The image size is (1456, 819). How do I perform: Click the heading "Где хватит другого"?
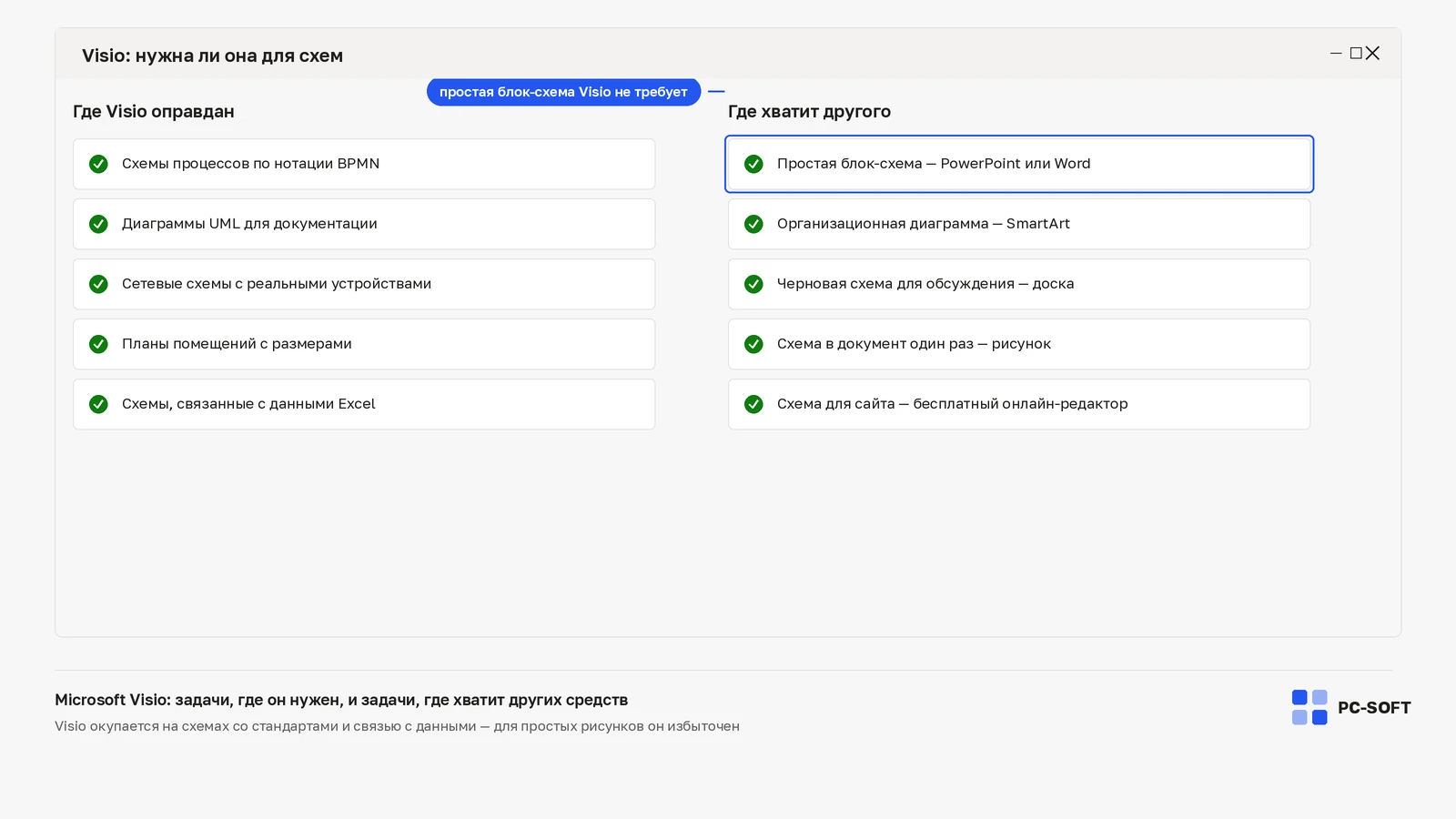coord(809,112)
